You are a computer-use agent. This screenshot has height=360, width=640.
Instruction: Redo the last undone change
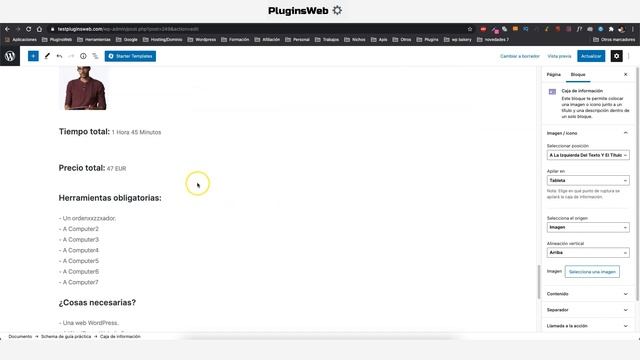point(71,56)
